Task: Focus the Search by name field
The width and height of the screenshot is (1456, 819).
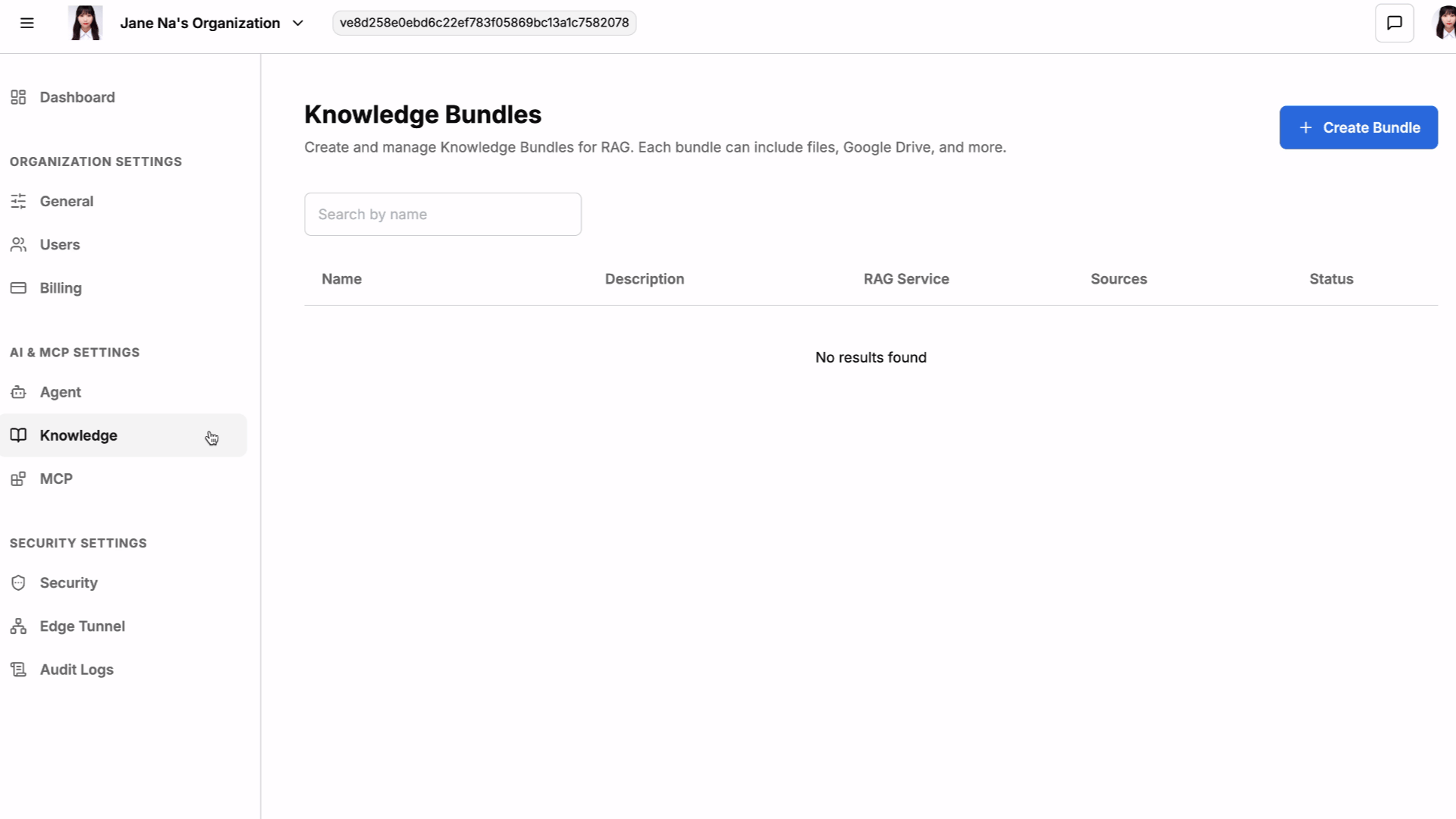Action: [443, 214]
